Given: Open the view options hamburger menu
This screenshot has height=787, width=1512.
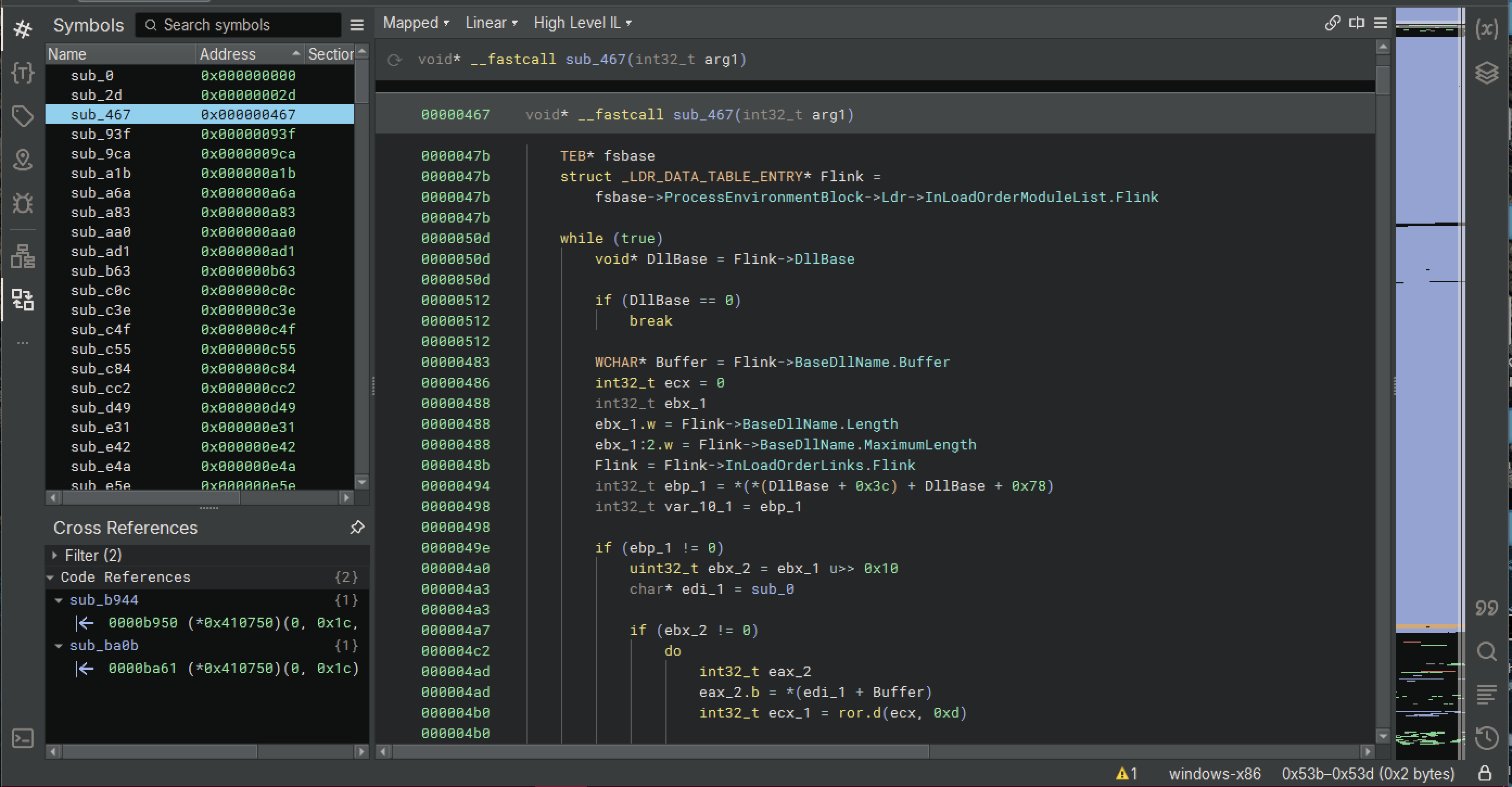Looking at the screenshot, I should [x=1381, y=23].
